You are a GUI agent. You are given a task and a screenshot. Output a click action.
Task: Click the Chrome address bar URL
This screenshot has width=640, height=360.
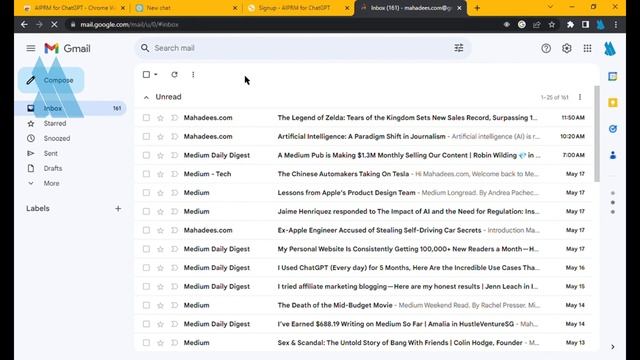129,24
